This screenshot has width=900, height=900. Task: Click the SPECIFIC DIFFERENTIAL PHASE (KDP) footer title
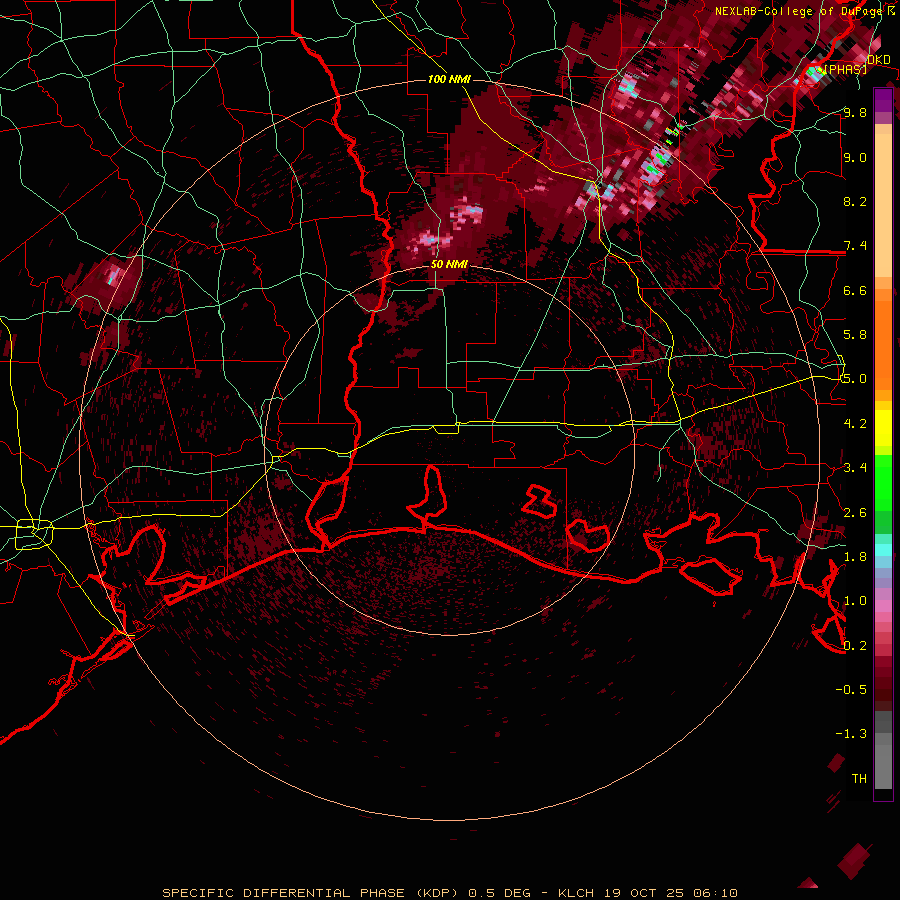pyautogui.click(x=310, y=893)
